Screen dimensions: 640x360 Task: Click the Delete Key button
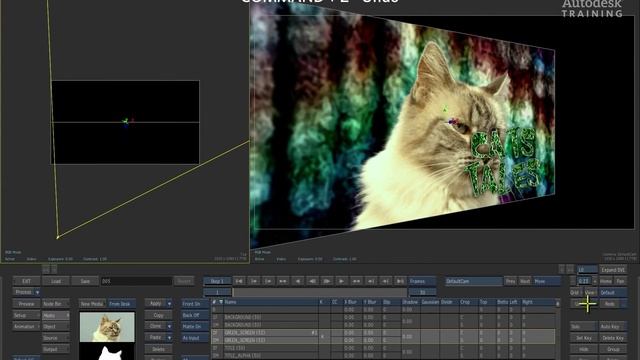click(612, 338)
